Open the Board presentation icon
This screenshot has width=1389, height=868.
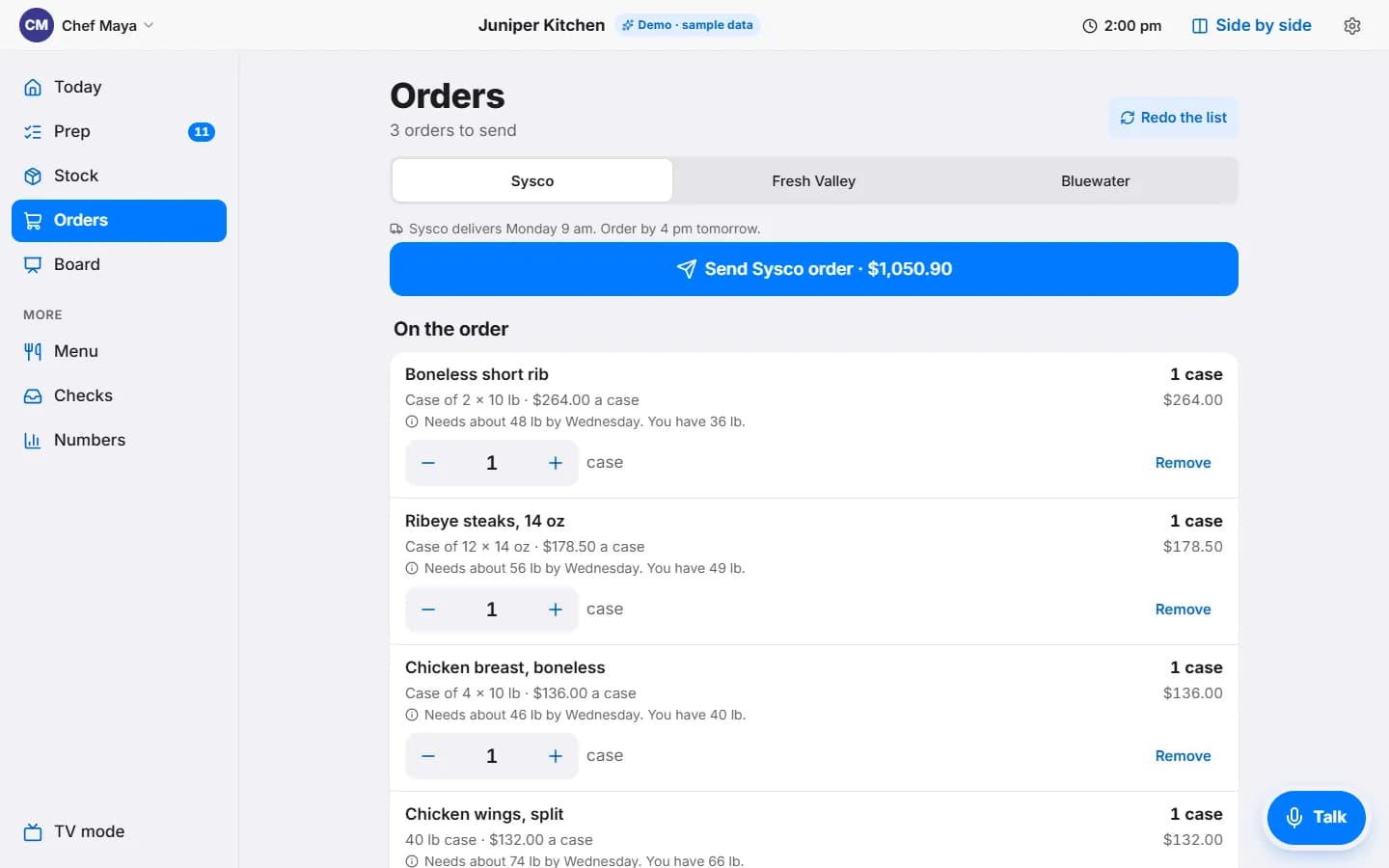tap(33, 264)
